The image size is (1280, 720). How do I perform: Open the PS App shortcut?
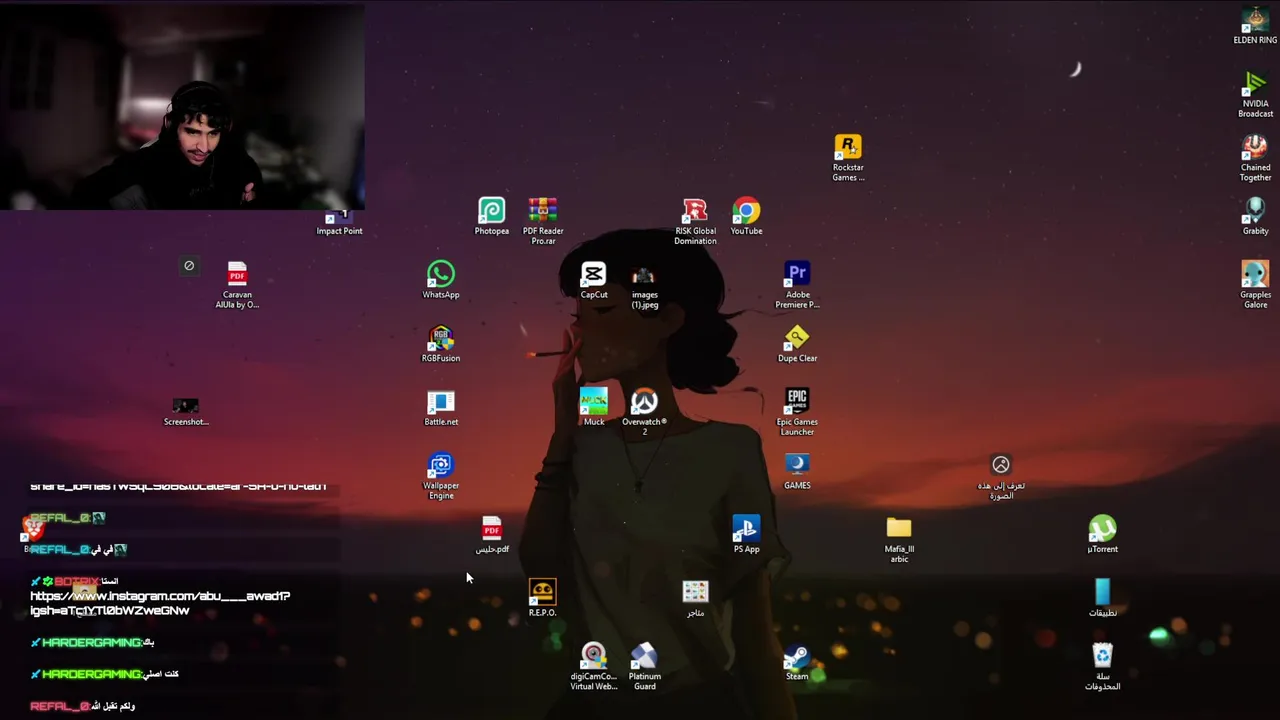(x=746, y=535)
